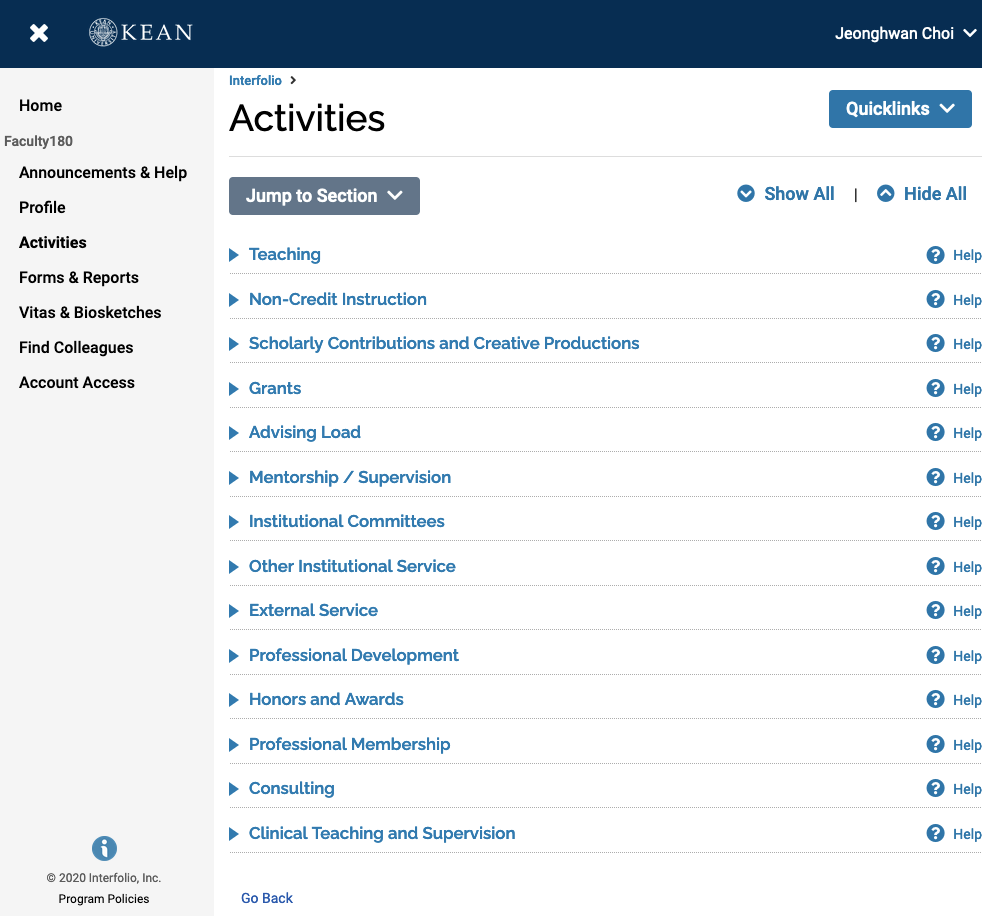Image resolution: width=982 pixels, height=916 pixels.
Task: Click the help question icon for Honors and Awards
Action: point(935,699)
